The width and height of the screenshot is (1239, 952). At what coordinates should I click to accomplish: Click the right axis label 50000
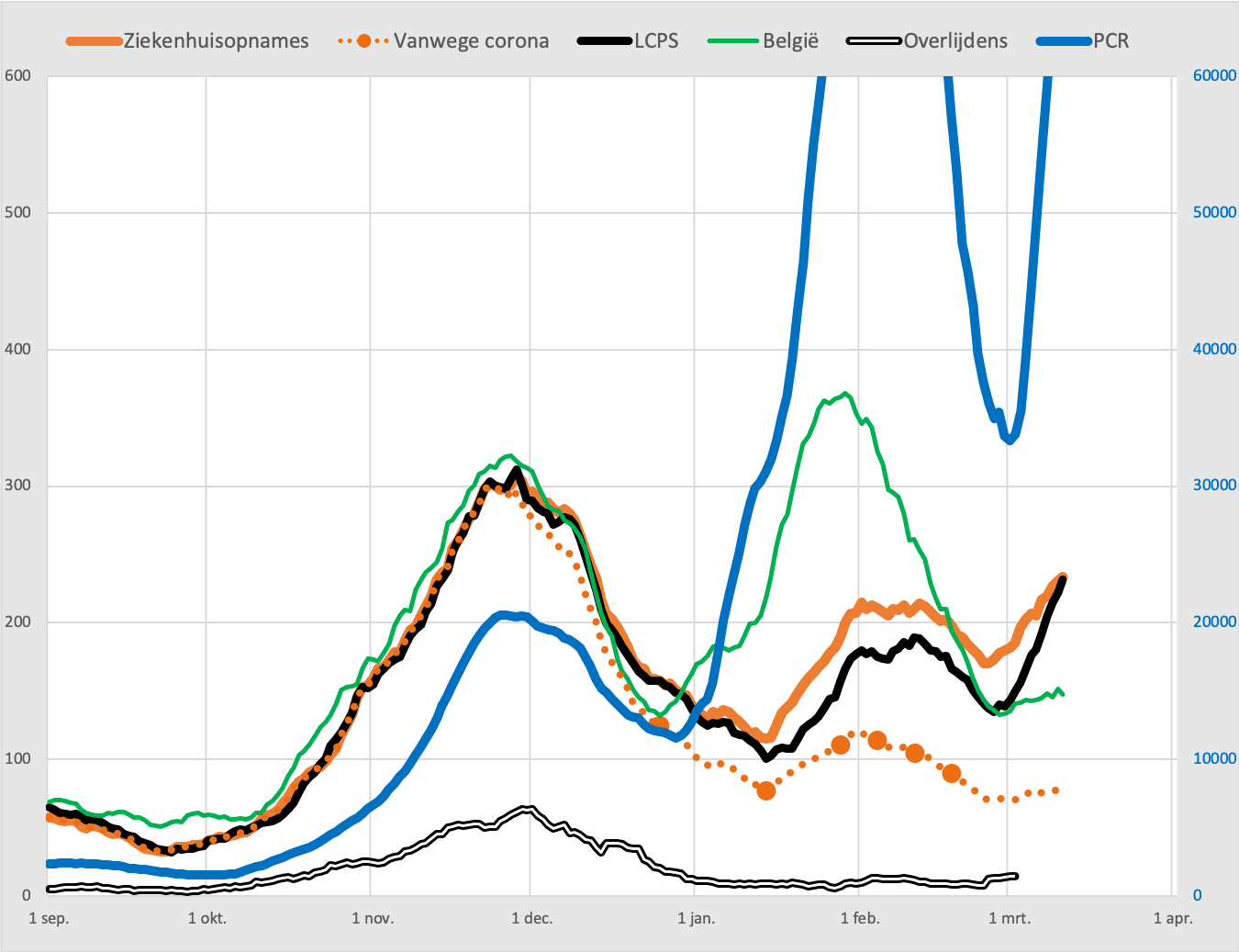coord(1214,212)
